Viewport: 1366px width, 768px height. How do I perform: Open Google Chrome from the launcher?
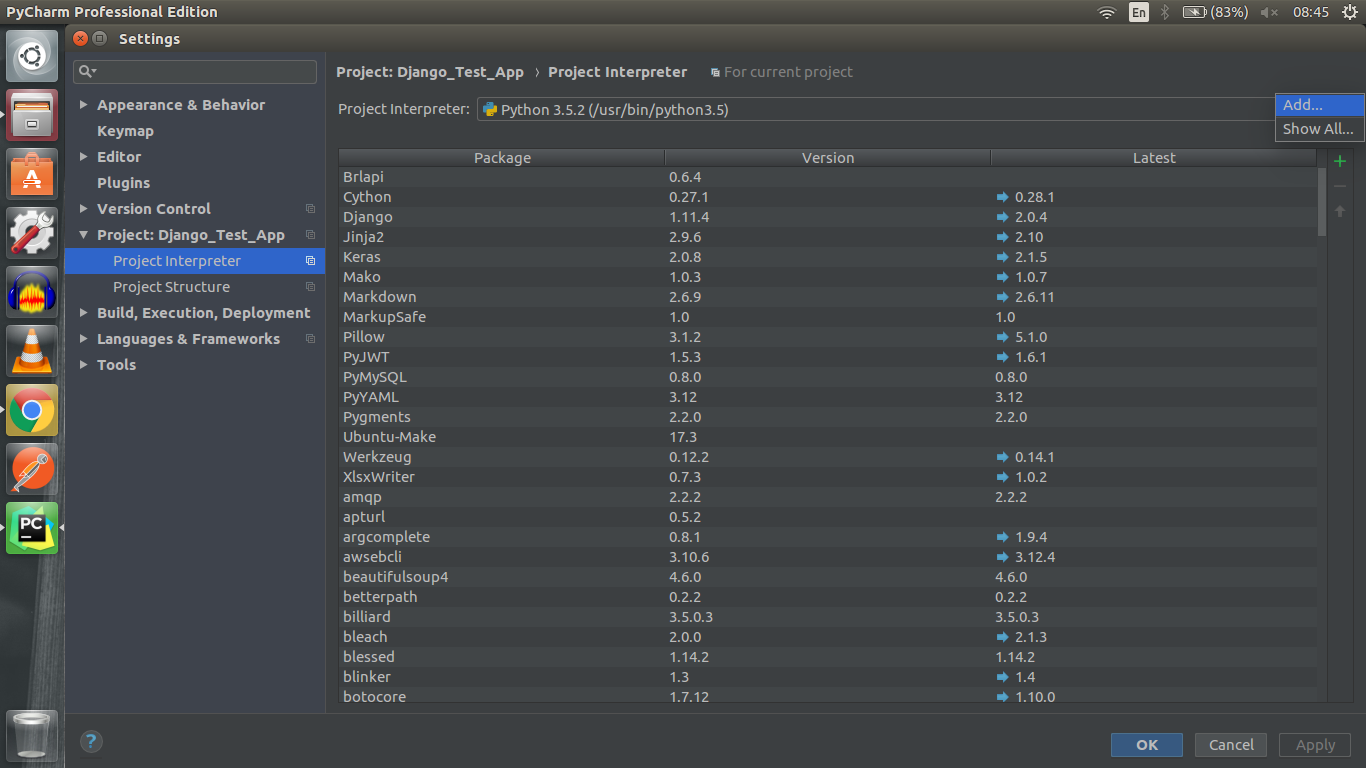(x=32, y=410)
